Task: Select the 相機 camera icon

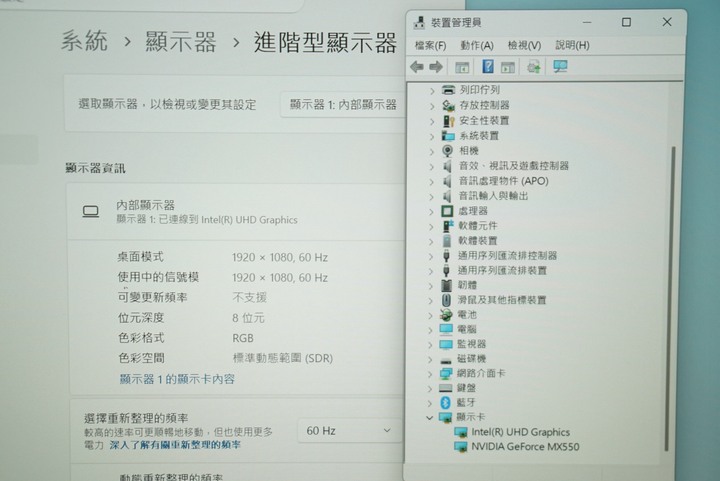Action: (447, 151)
